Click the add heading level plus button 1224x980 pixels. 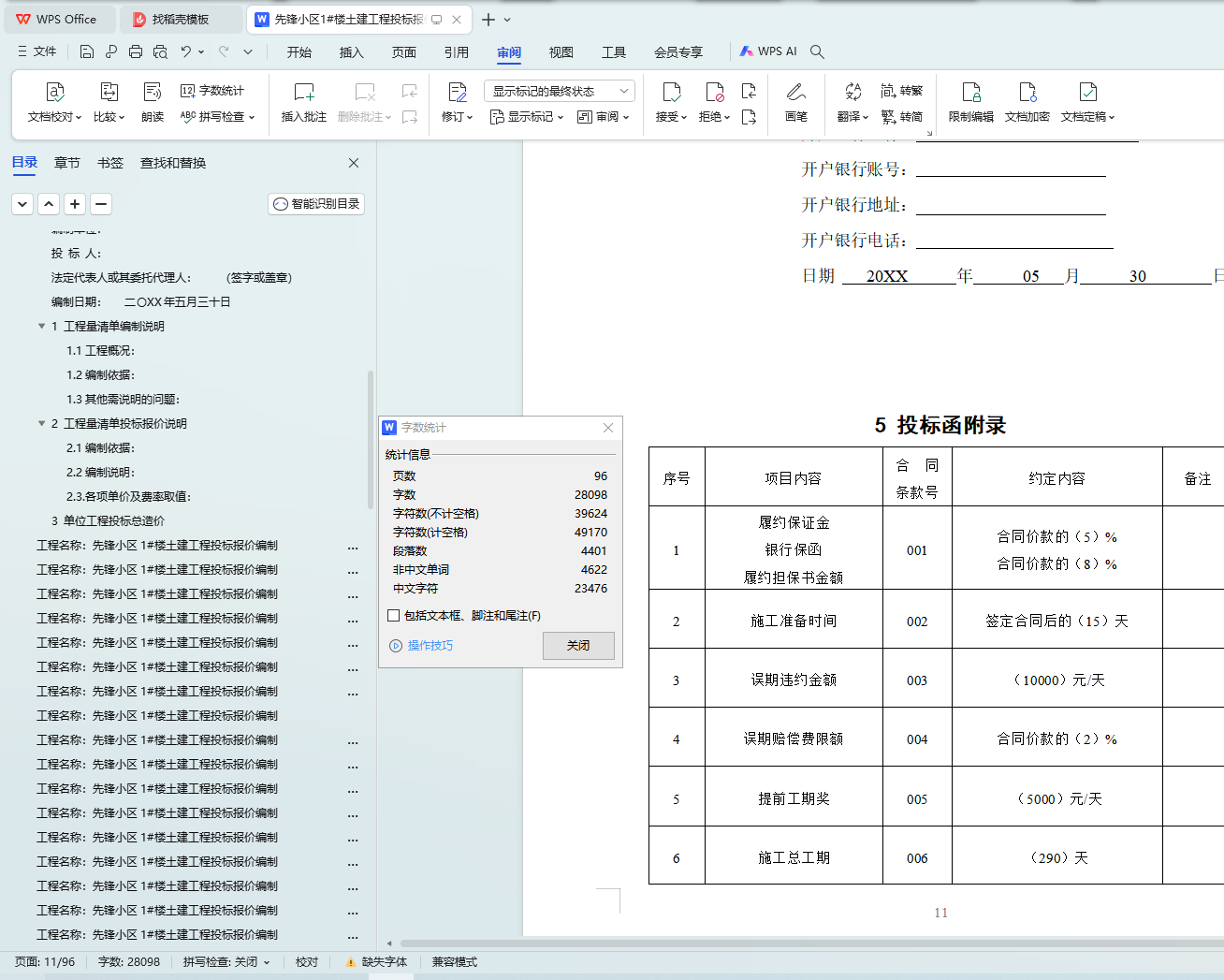pos(75,204)
